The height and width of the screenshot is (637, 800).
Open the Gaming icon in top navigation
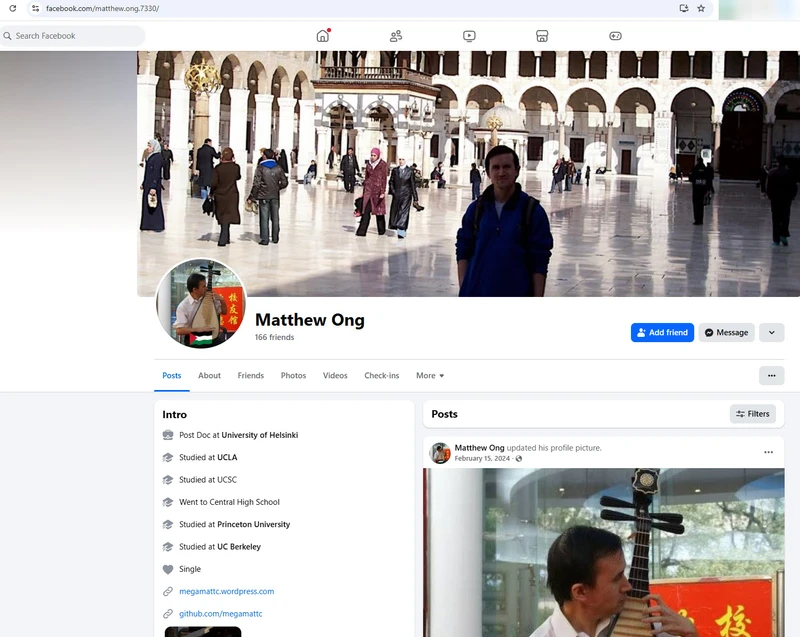(615, 36)
